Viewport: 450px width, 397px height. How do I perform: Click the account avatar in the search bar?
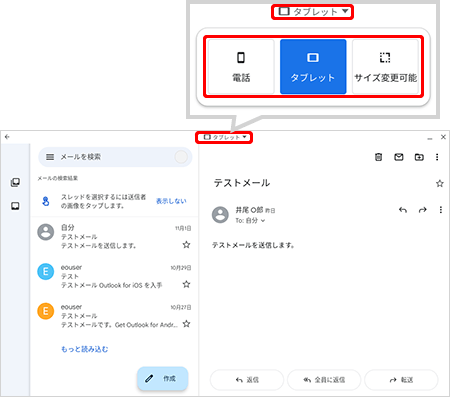click(181, 157)
